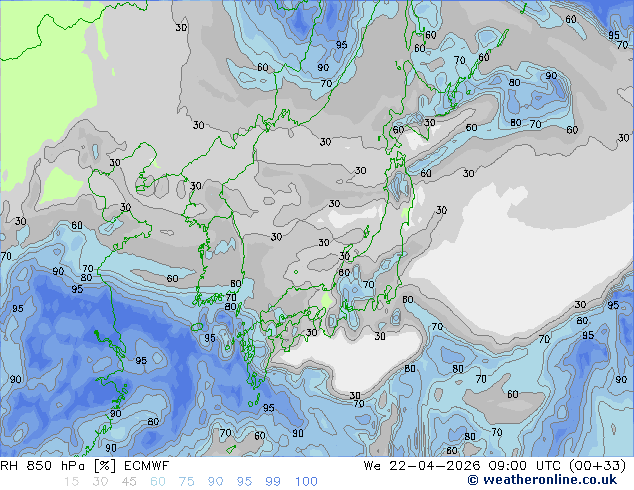Click the "RH 850 hPa [%]" title text
Screen dimensions: 634x490
pos(58,466)
